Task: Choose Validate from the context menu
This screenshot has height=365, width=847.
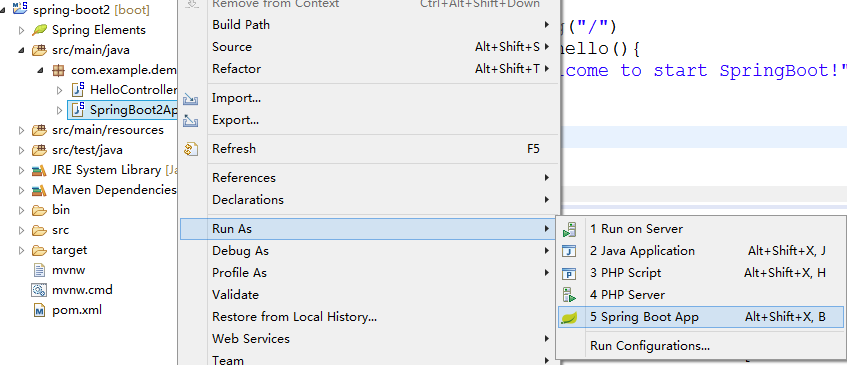Action: click(x=369, y=295)
